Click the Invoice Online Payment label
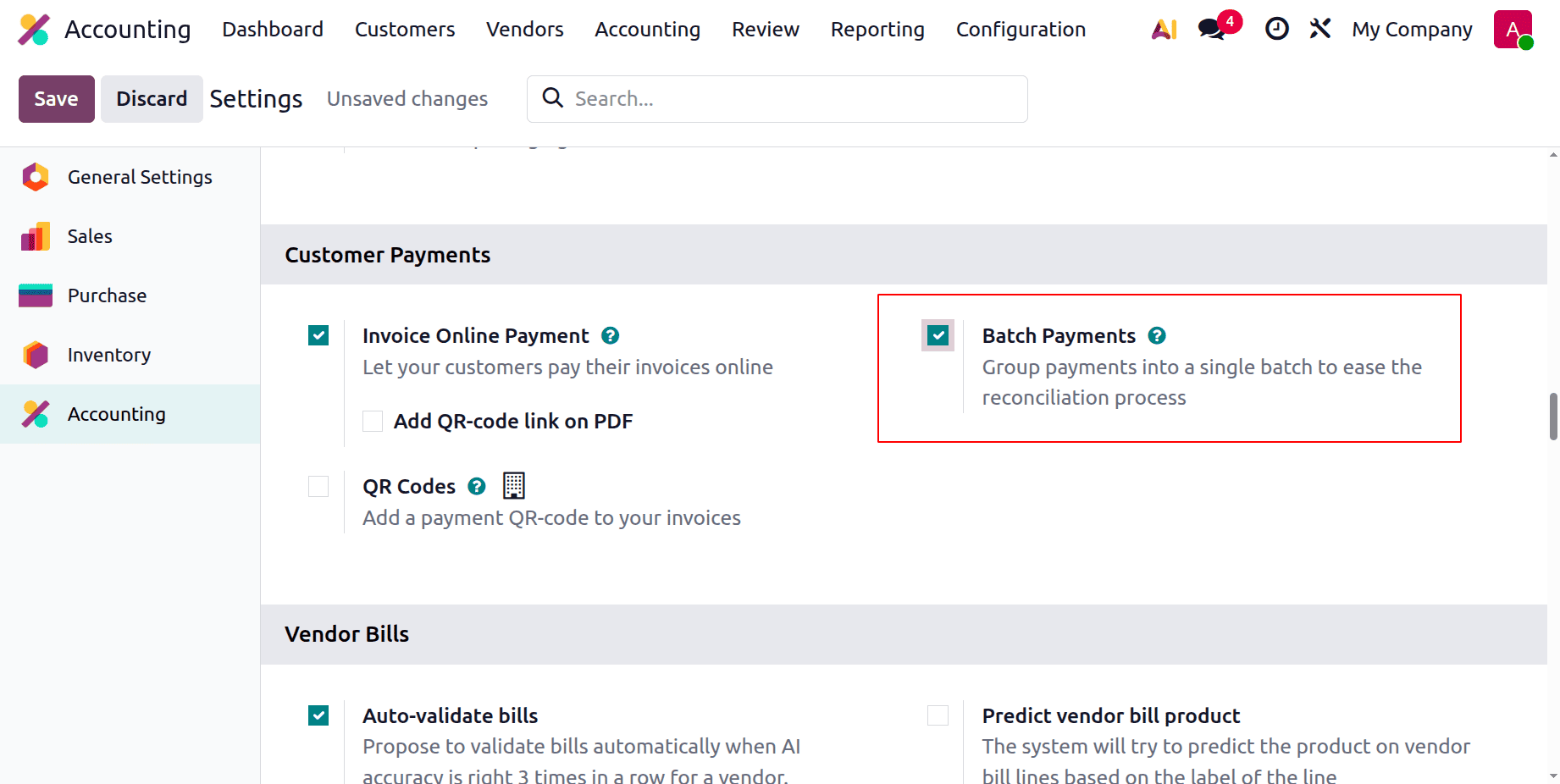 [475, 336]
